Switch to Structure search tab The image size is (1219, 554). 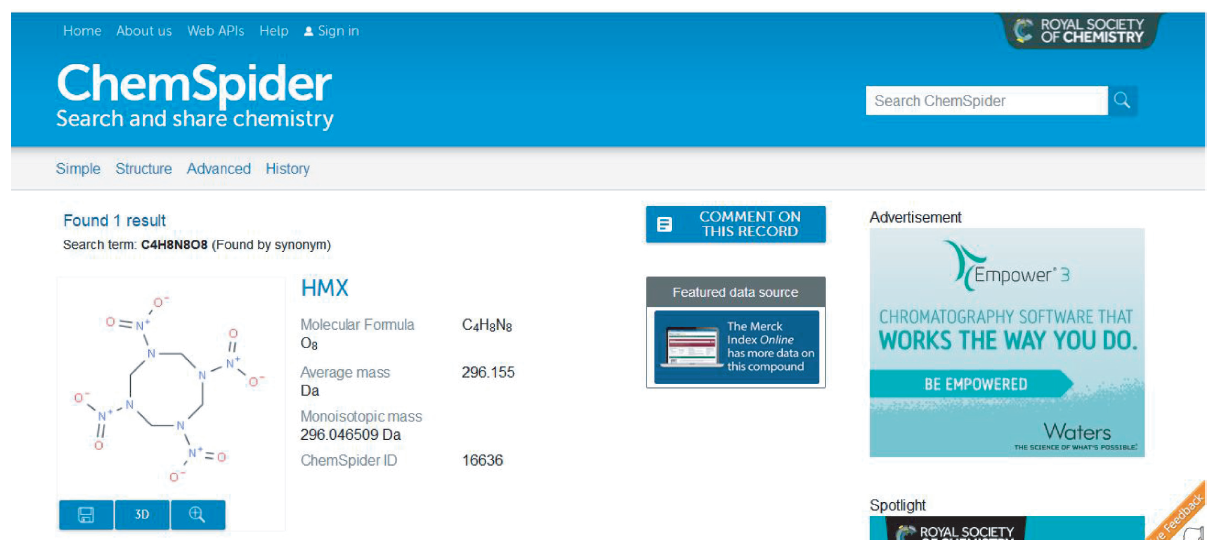click(x=143, y=169)
